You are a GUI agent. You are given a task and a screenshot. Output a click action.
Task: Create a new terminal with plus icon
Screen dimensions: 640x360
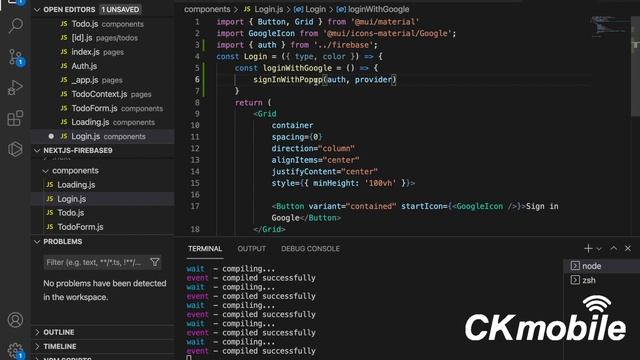588,248
